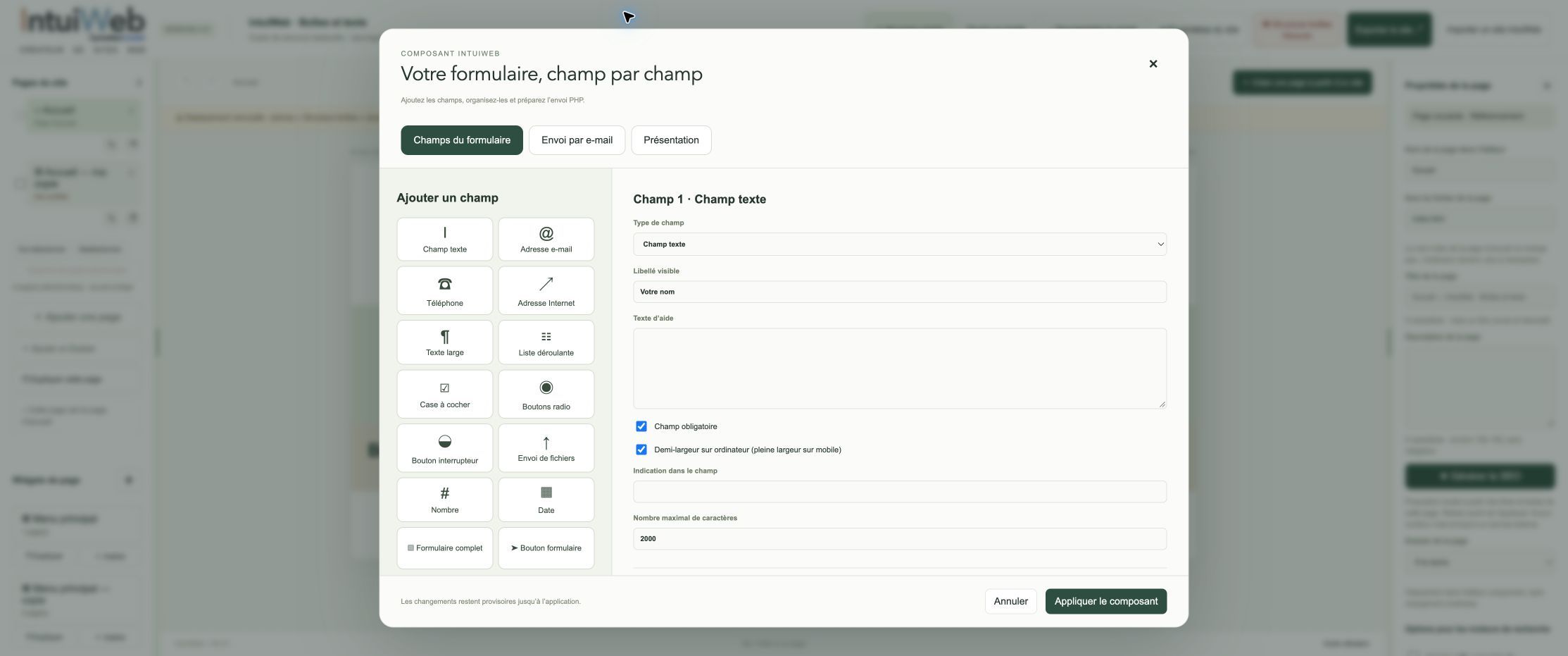Add a Bouton formulaire element

tap(546, 548)
